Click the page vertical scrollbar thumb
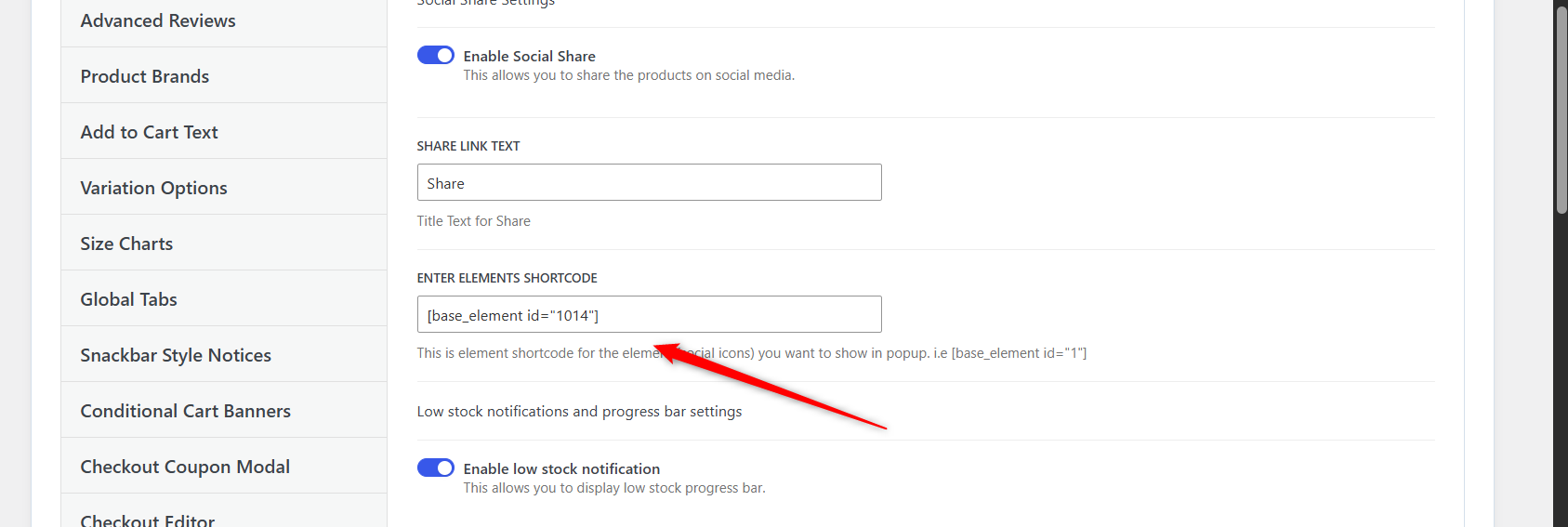The height and width of the screenshot is (527, 1568). click(1561, 110)
